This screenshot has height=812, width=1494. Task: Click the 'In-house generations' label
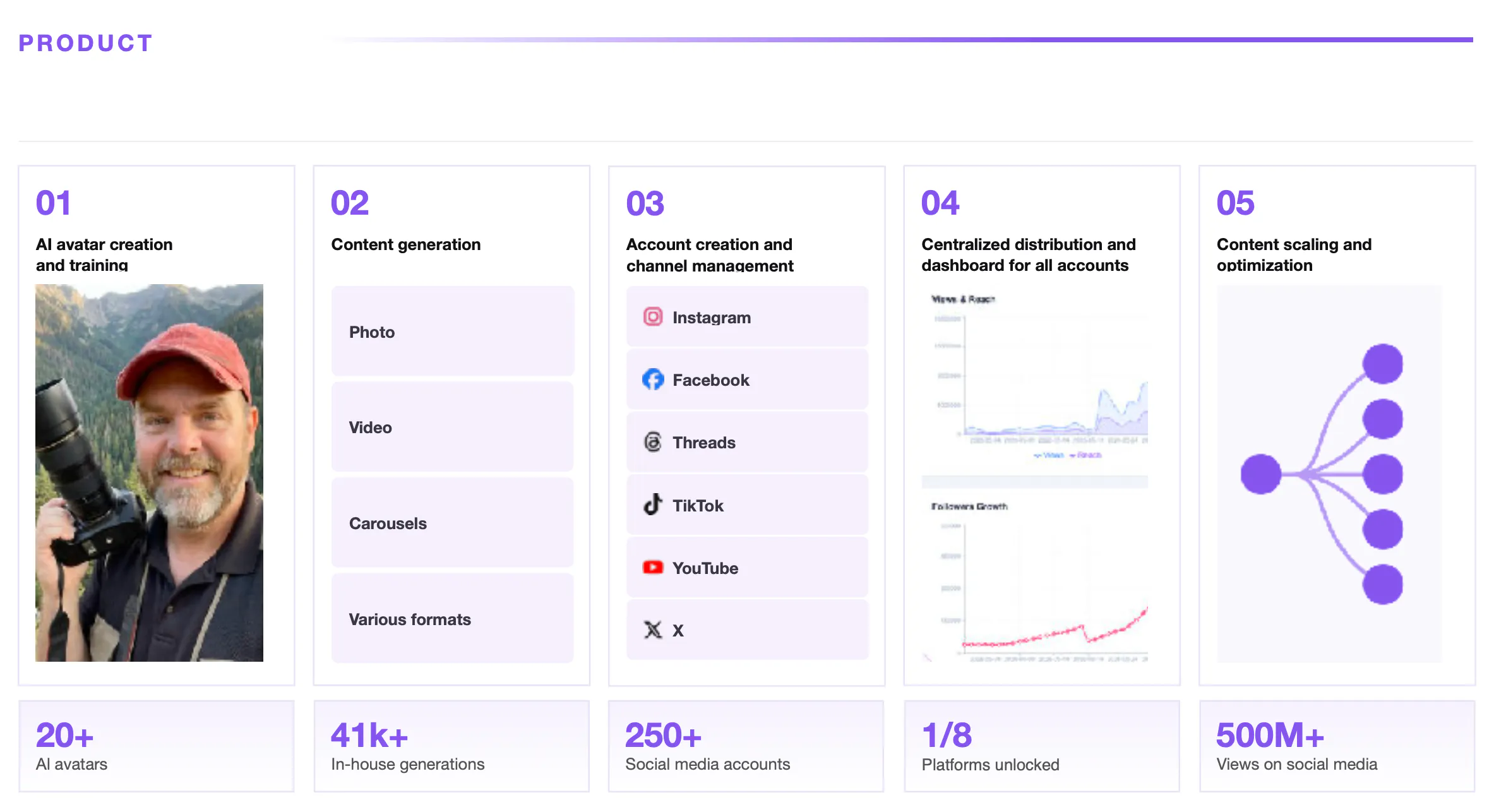point(408,764)
